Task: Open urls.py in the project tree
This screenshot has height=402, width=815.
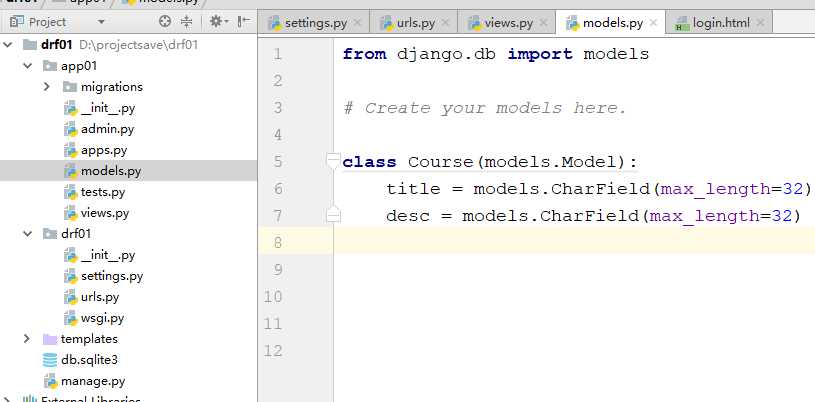Action: point(100,297)
